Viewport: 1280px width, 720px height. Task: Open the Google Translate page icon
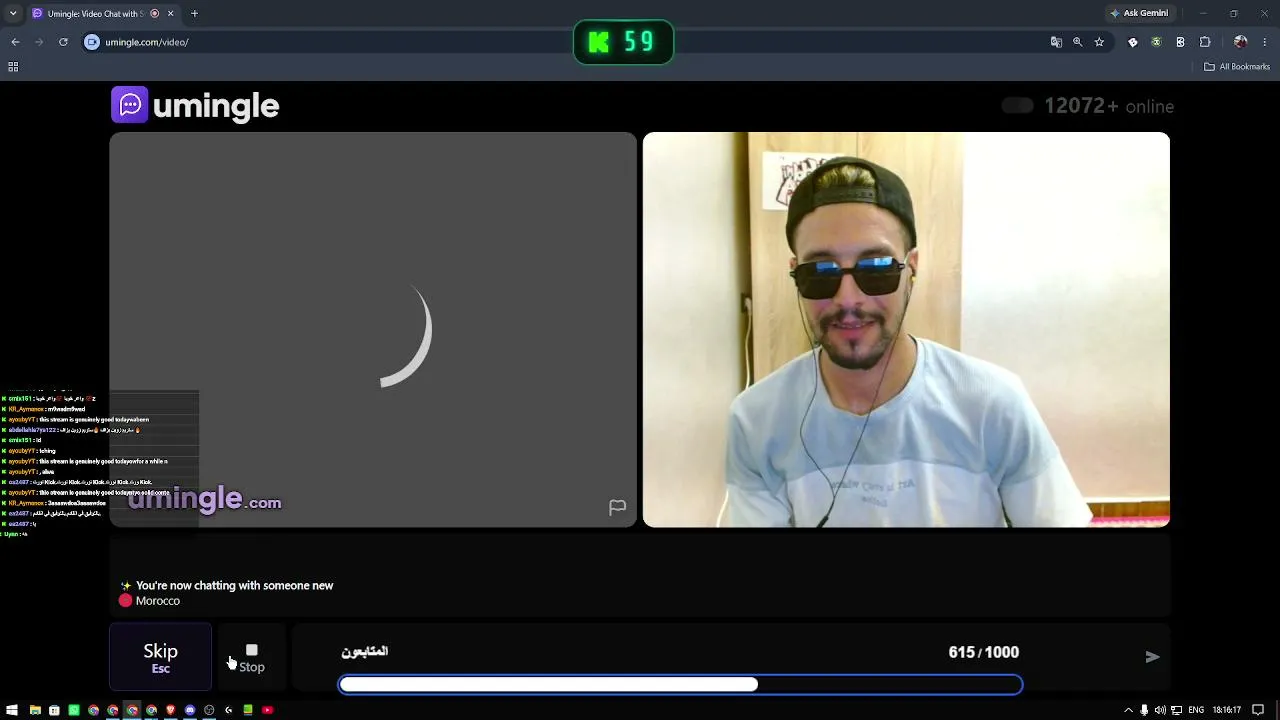point(1056,42)
